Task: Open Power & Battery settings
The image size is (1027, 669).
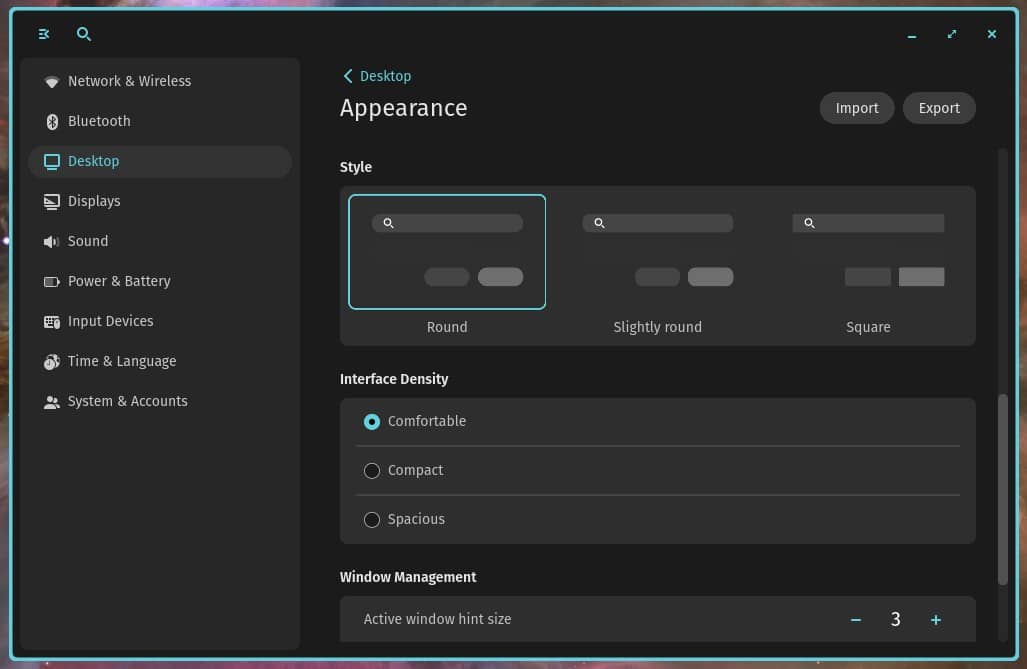Action: (x=118, y=281)
